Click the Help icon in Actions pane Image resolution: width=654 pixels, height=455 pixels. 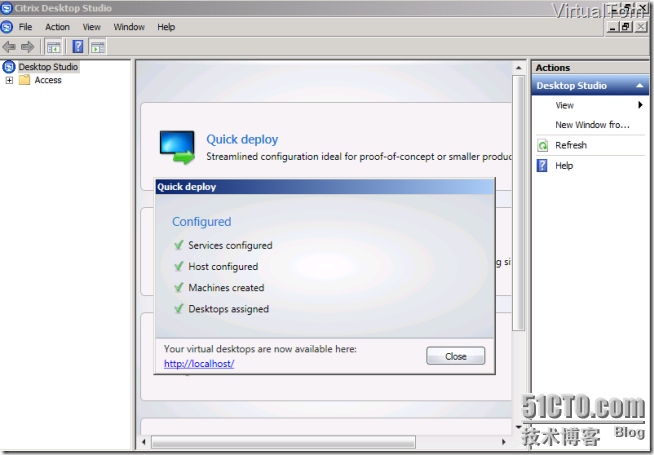(x=542, y=166)
